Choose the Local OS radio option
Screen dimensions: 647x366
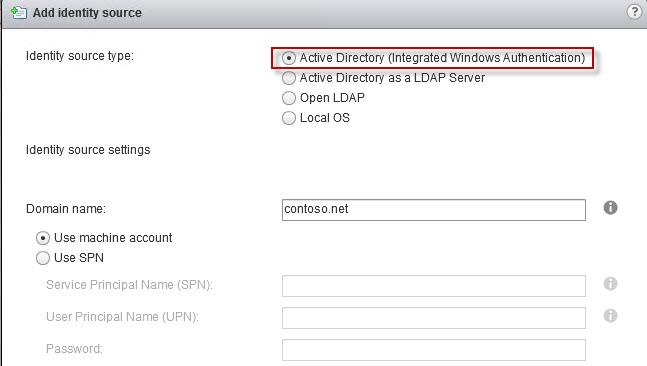point(289,118)
